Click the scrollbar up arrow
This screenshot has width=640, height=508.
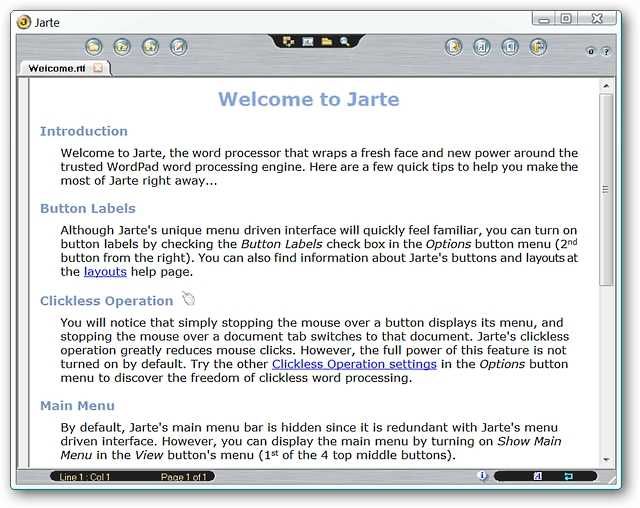606,86
